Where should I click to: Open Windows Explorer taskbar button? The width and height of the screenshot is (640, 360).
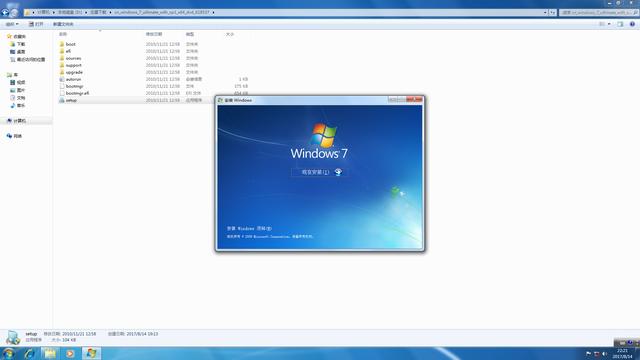click(50, 353)
